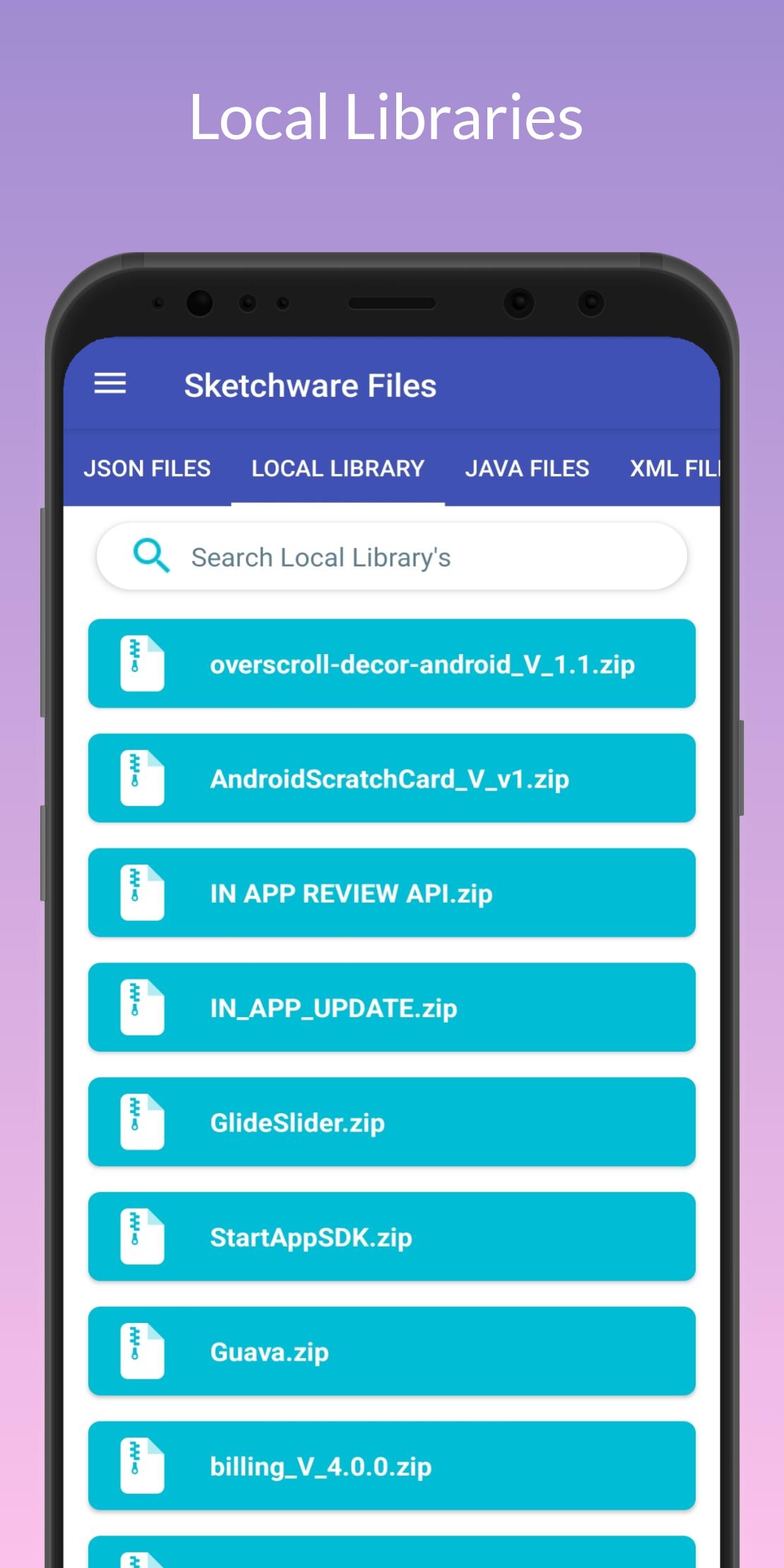Choose the Guava.zip list entry
The image size is (784, 1568).
269,1352
